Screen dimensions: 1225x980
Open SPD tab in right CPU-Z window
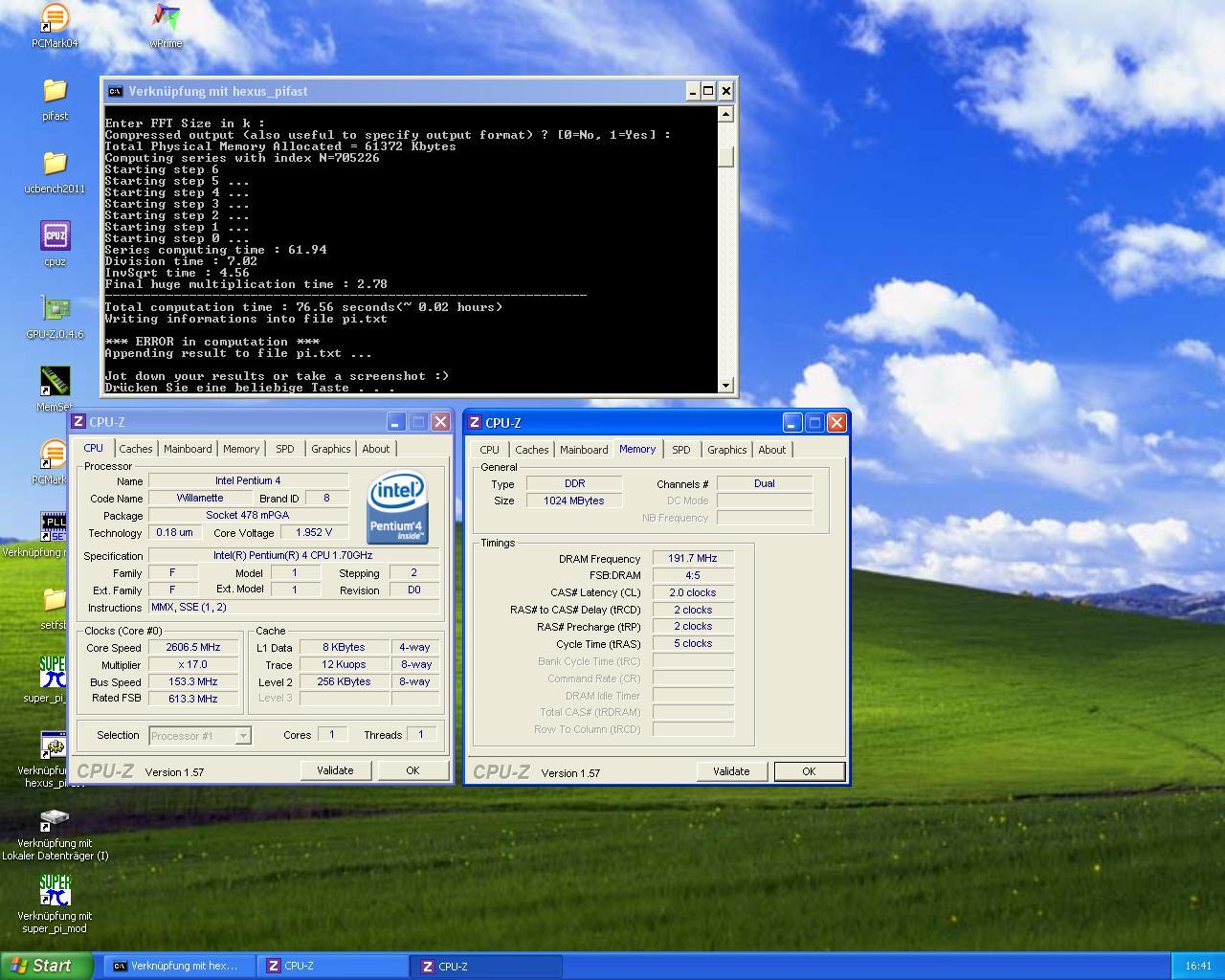(681, 450)
